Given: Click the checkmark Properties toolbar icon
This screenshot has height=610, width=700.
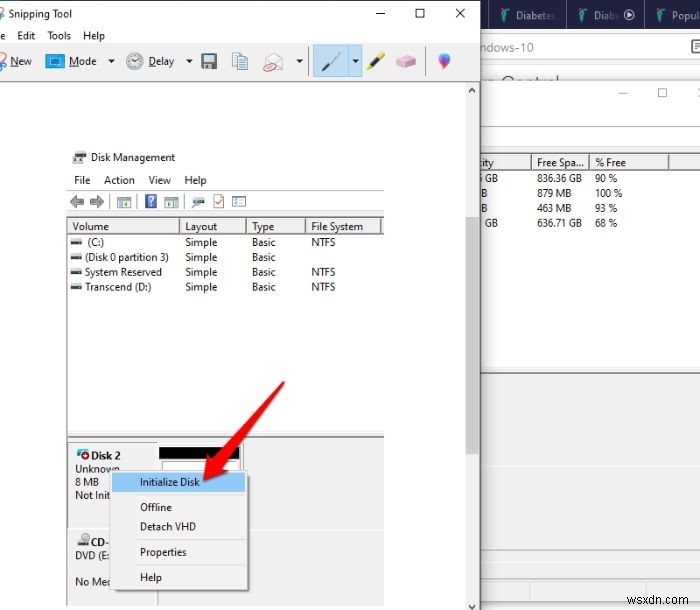Looking at the screenshot, I should coord(218,202).
